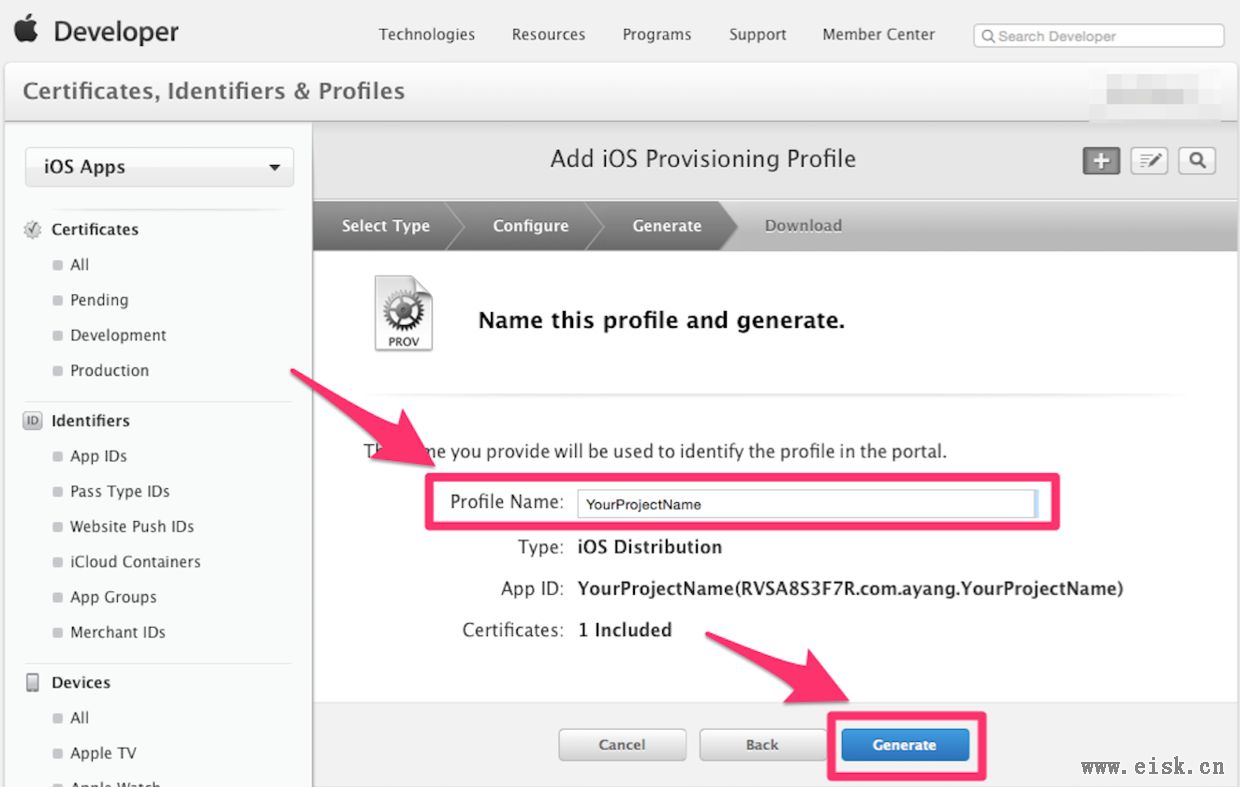1240x787 pixels.
Task: Click the Apple logo icon
Action: coord(26,29)
